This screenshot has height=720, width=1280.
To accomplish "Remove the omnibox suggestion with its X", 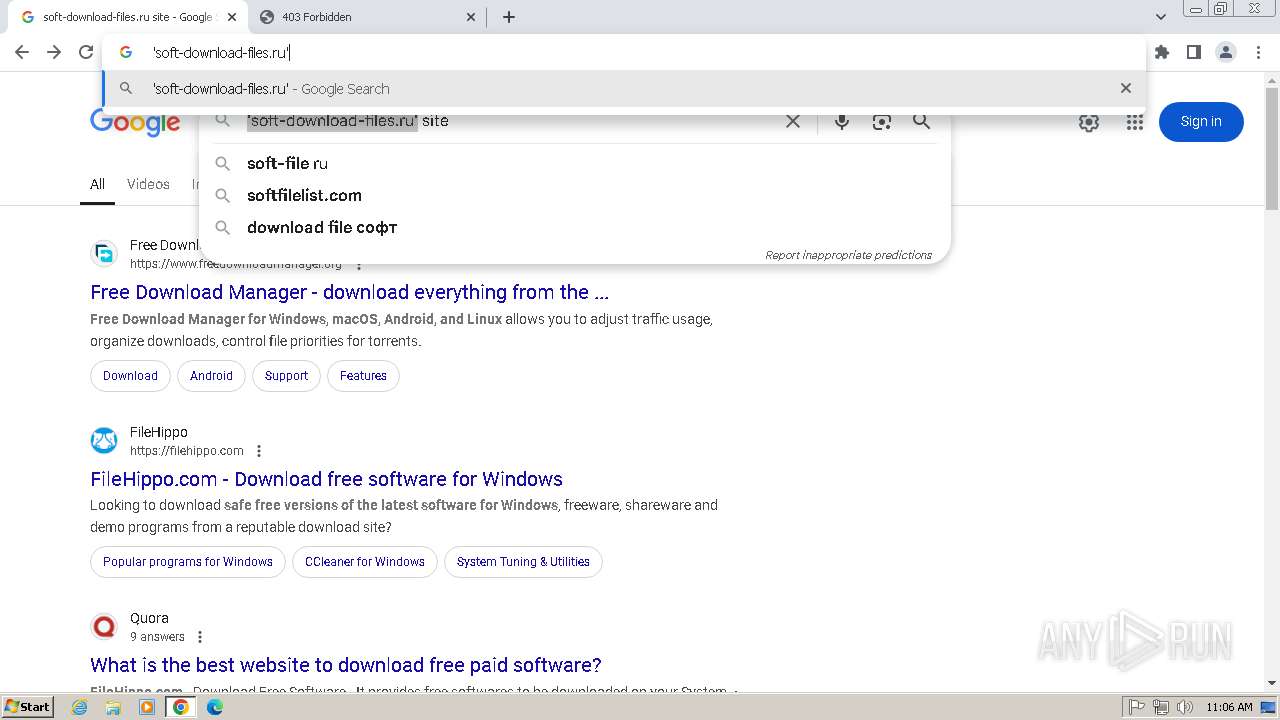I will click(x=1126, y=88).
